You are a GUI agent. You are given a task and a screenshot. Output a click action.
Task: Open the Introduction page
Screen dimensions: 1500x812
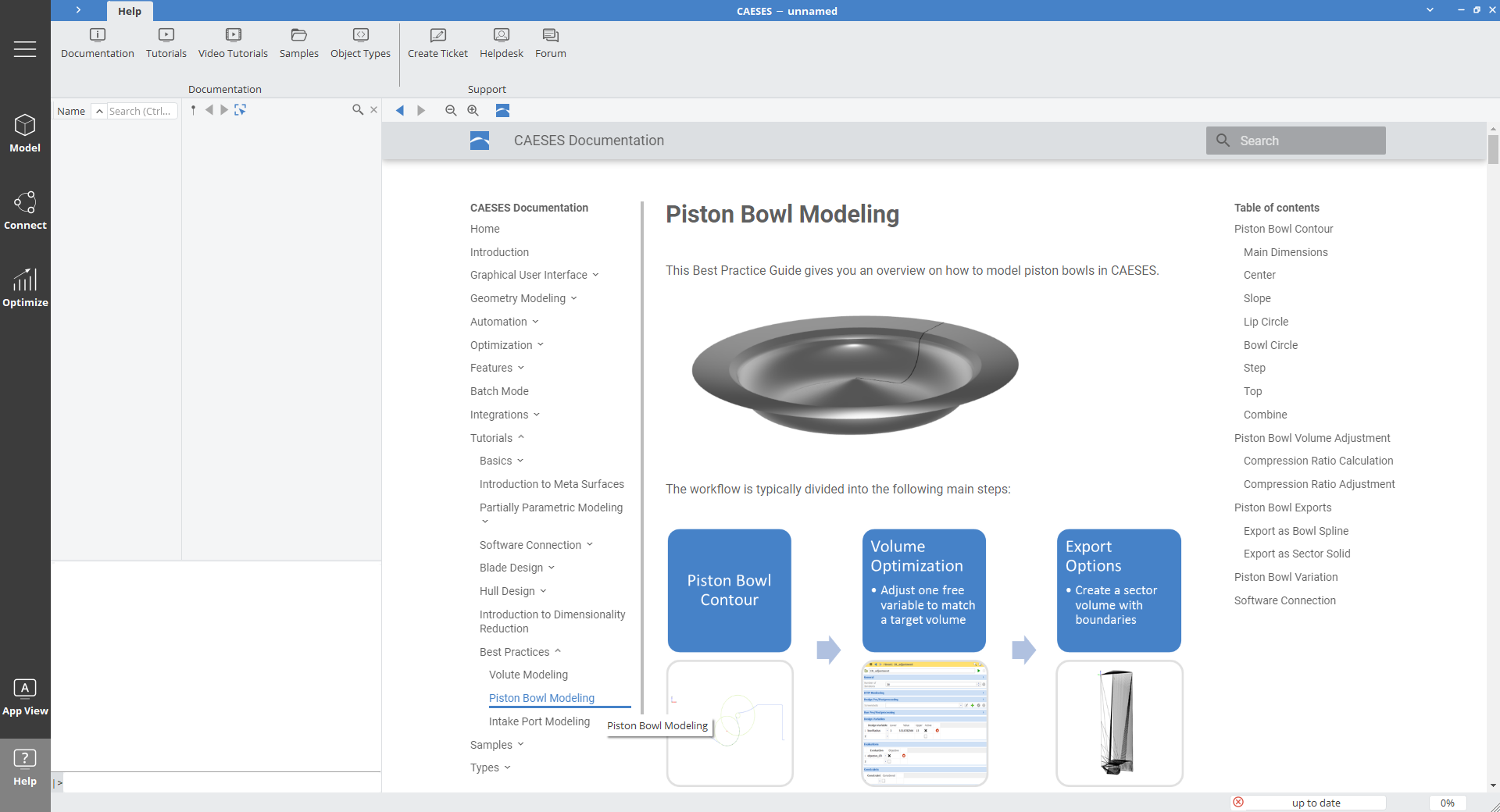499,252
